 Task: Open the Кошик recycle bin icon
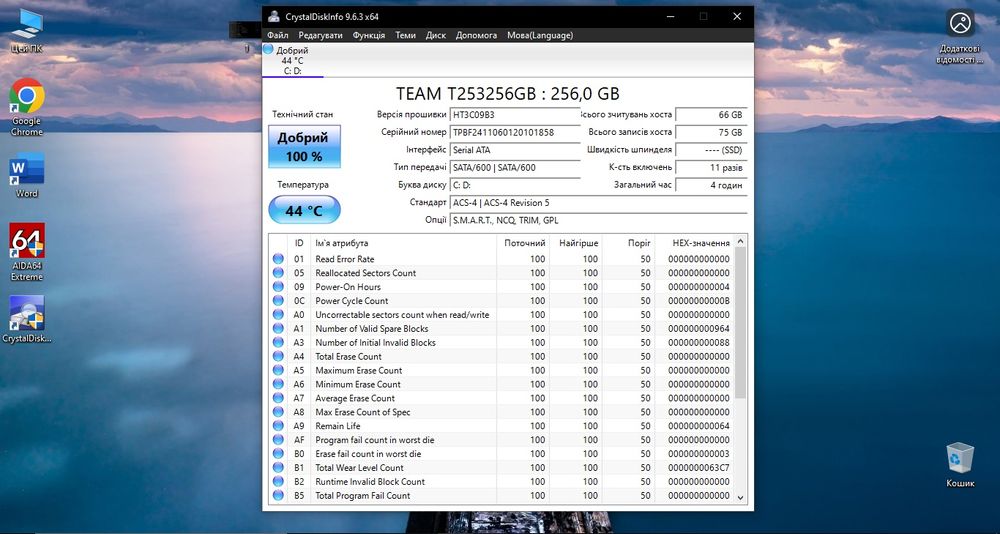point(960,465)
